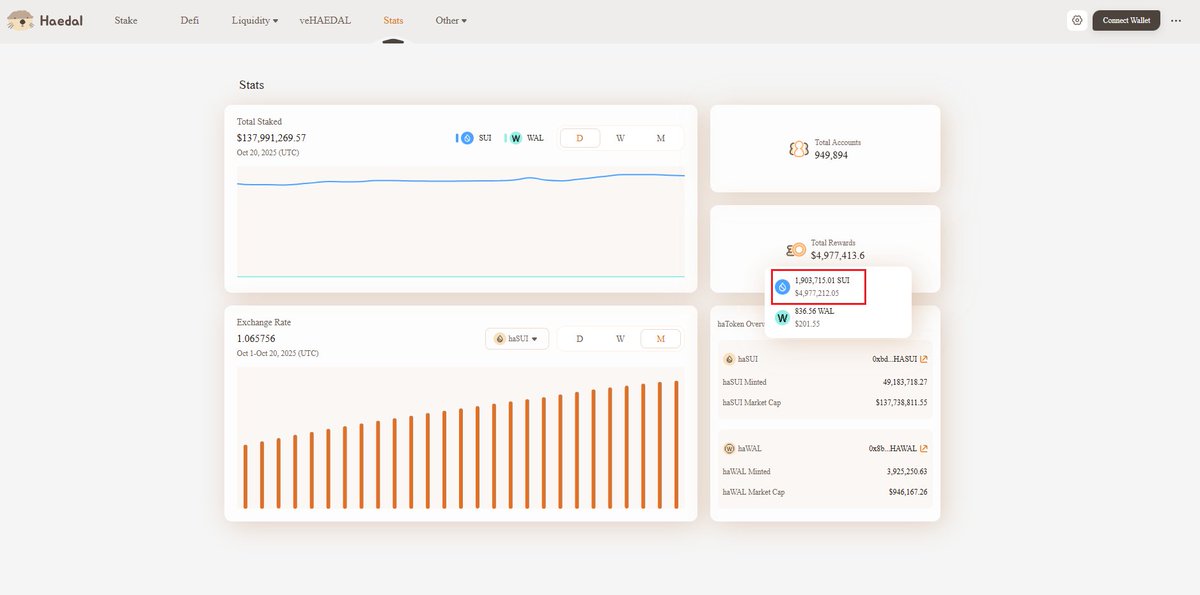Click haWAL Market Cap value $946,167.26
Screen dimensions: 1200x595
tap(908, 492)
